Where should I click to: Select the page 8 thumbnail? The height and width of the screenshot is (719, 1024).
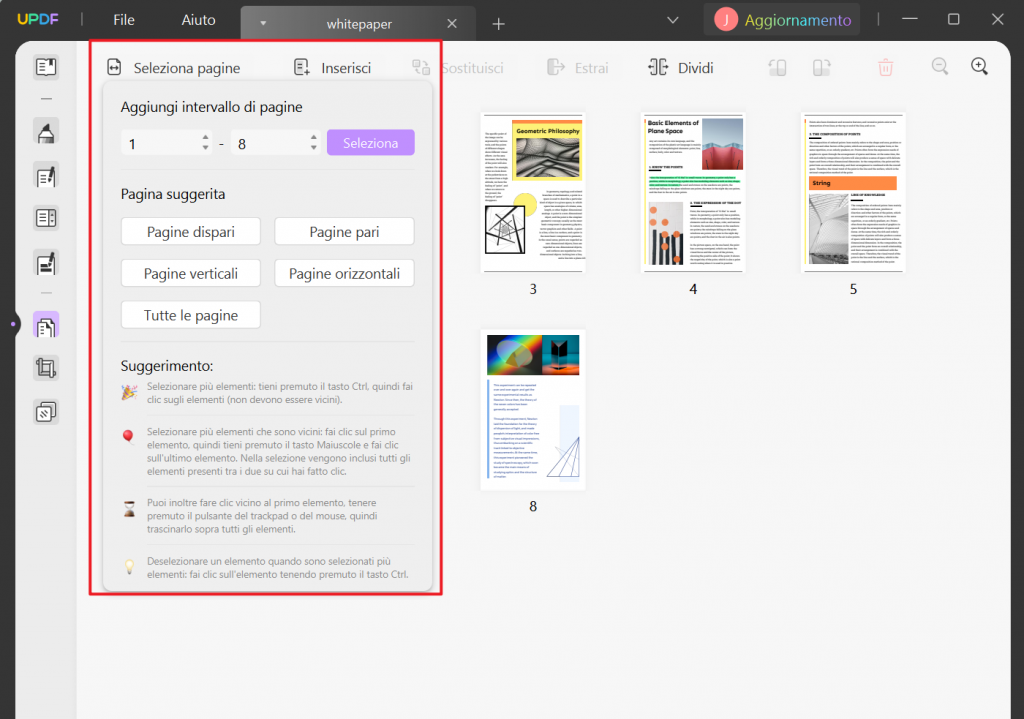[x=533, y=410]
